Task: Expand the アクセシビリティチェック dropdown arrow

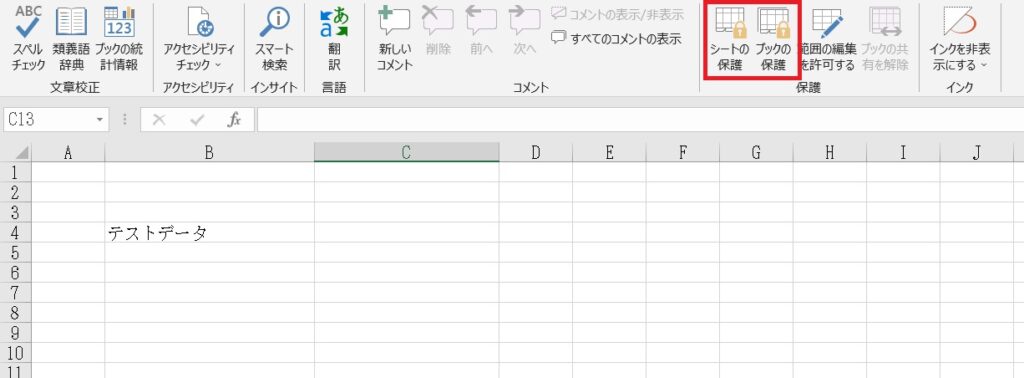Action: tap(217, 65)
